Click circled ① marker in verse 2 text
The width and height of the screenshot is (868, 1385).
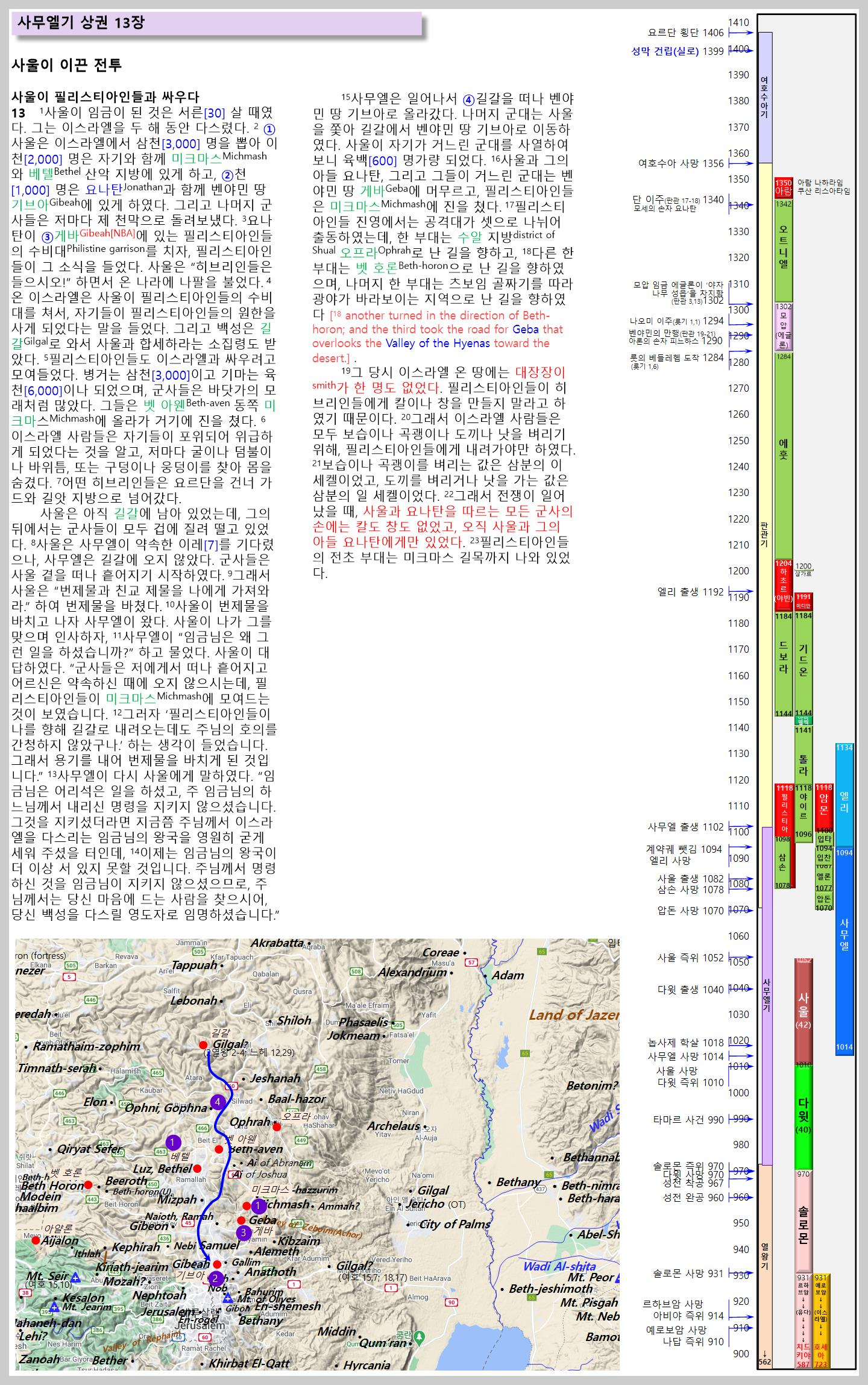270,128
